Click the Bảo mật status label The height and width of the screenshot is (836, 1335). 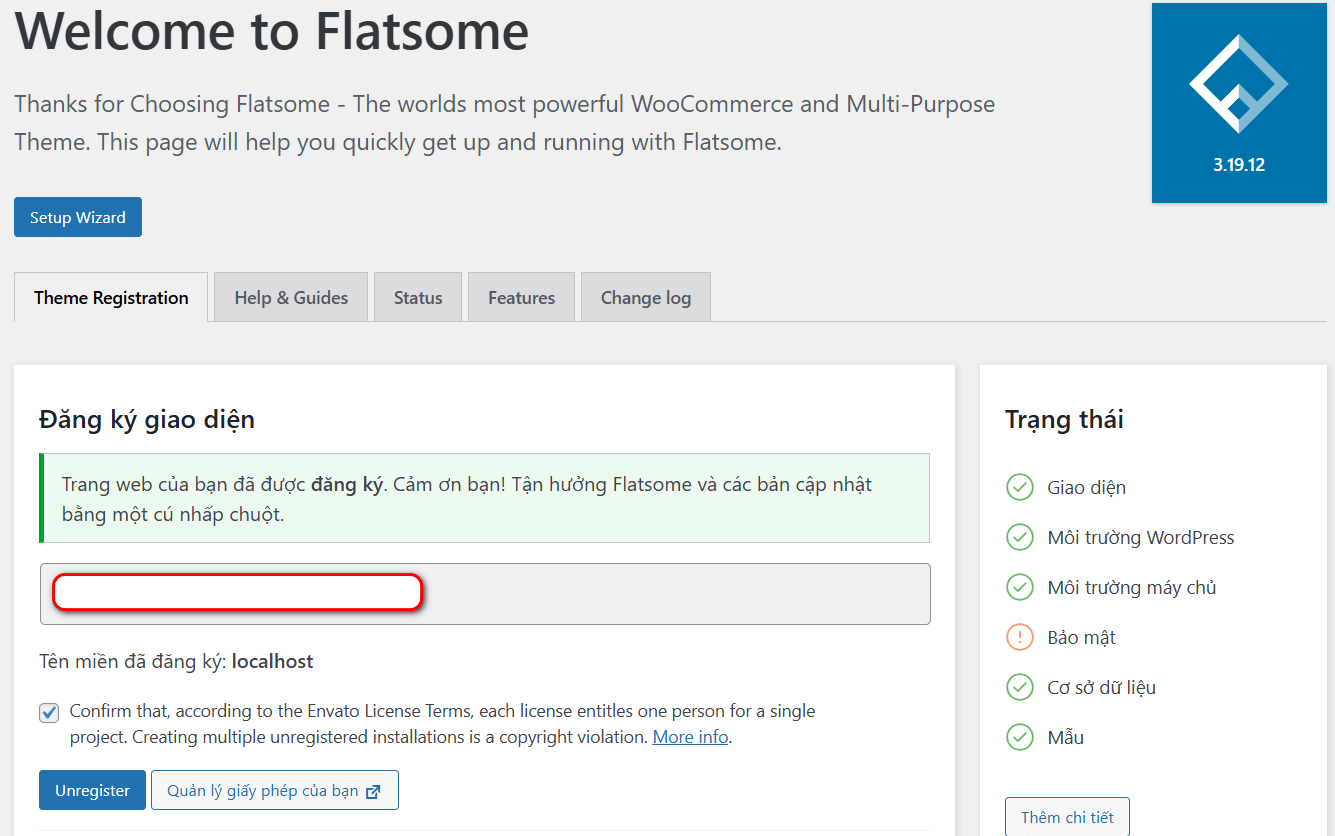click(x=1081, y=638)
